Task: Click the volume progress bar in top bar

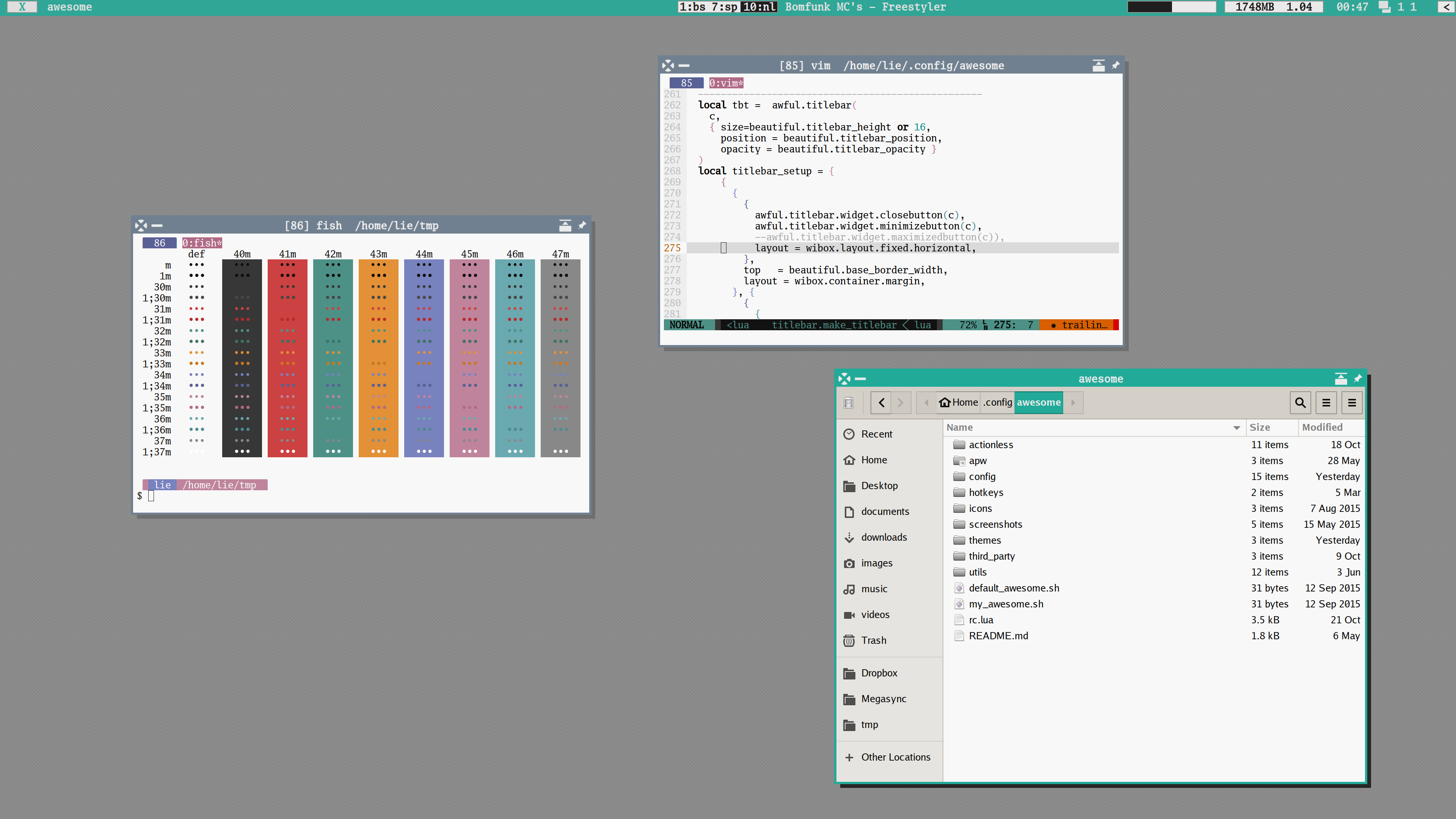Action: [x=1171, y=7]
